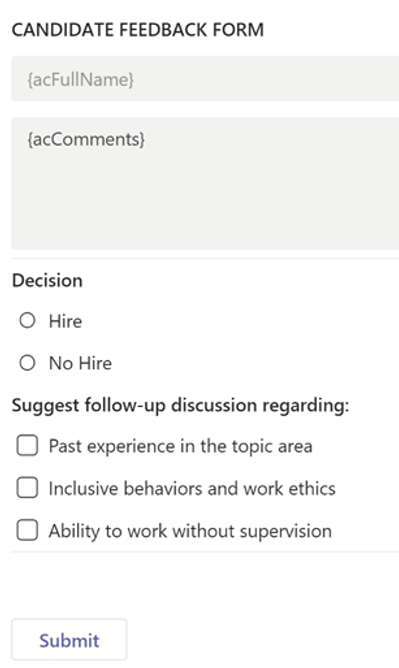Select the Hire radio button circle
Image resolution: width=399 pixels, height=668 pixels.
click(27, 321)
